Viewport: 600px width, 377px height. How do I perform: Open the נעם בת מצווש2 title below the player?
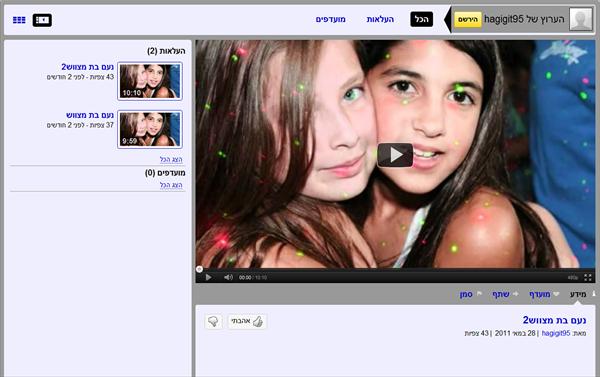[x=554, y=320]
